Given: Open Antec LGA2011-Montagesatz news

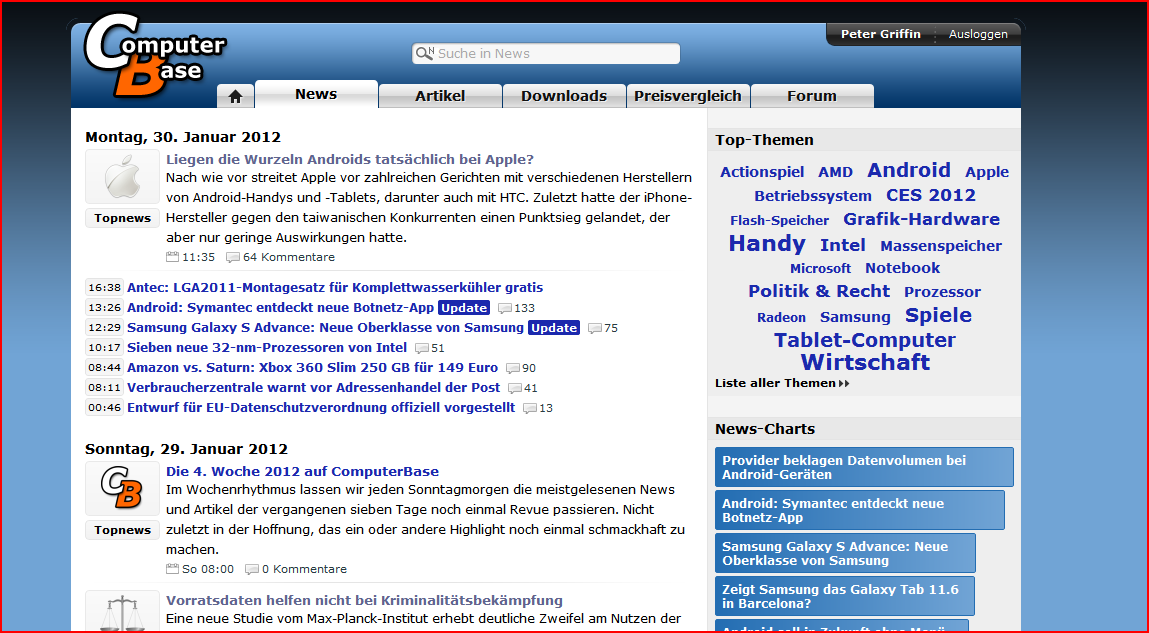Looking at the screenshot, I should point(335,287).
